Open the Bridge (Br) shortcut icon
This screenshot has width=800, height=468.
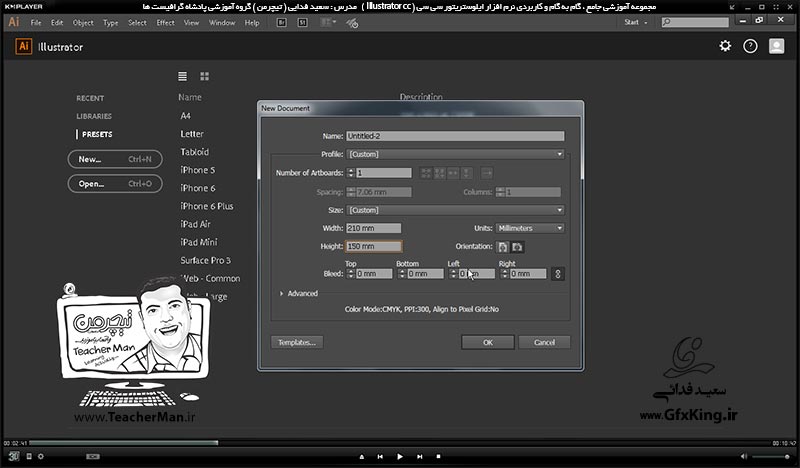(x=282, y=22)
